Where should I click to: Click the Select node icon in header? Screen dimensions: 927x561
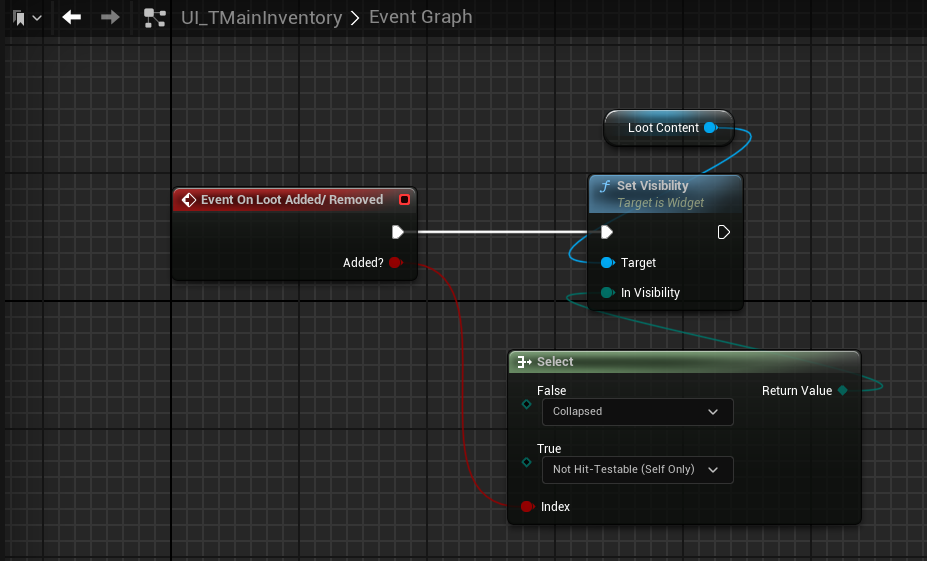tap(524, 362)
